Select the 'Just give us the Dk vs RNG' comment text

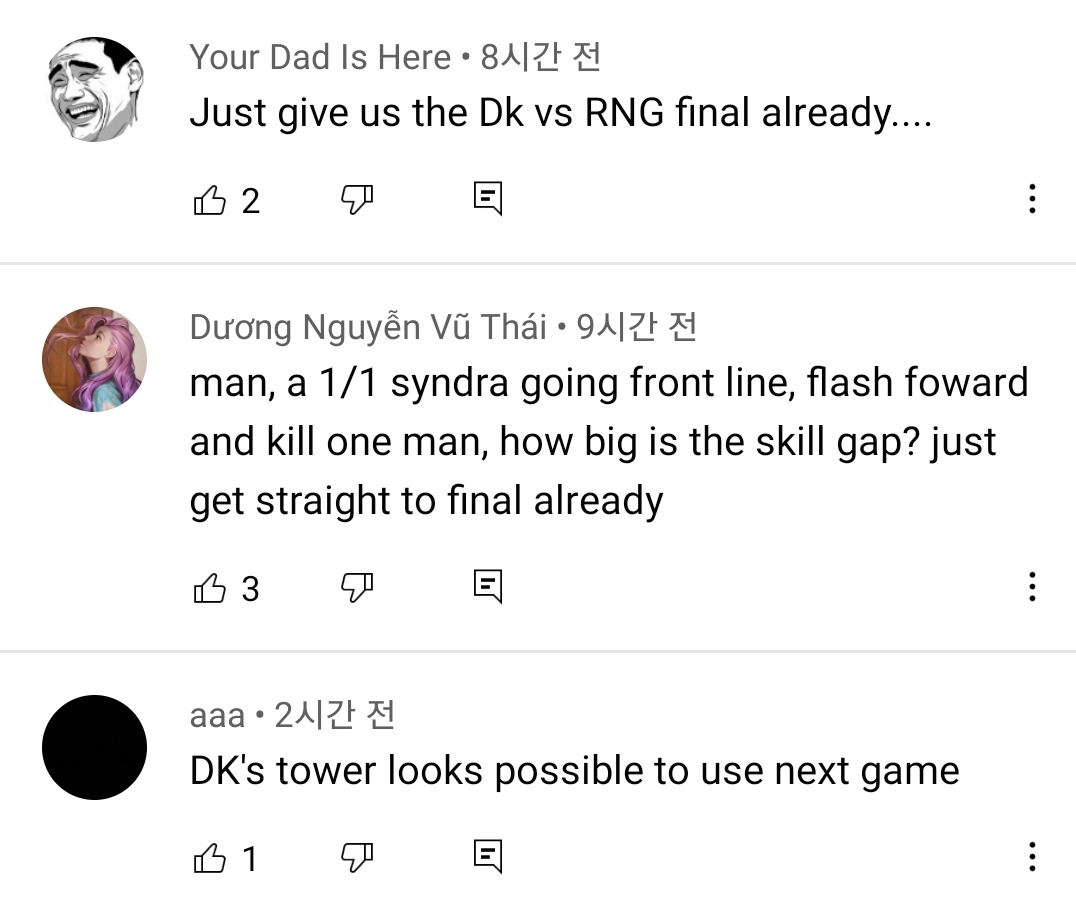coord(561,113)
